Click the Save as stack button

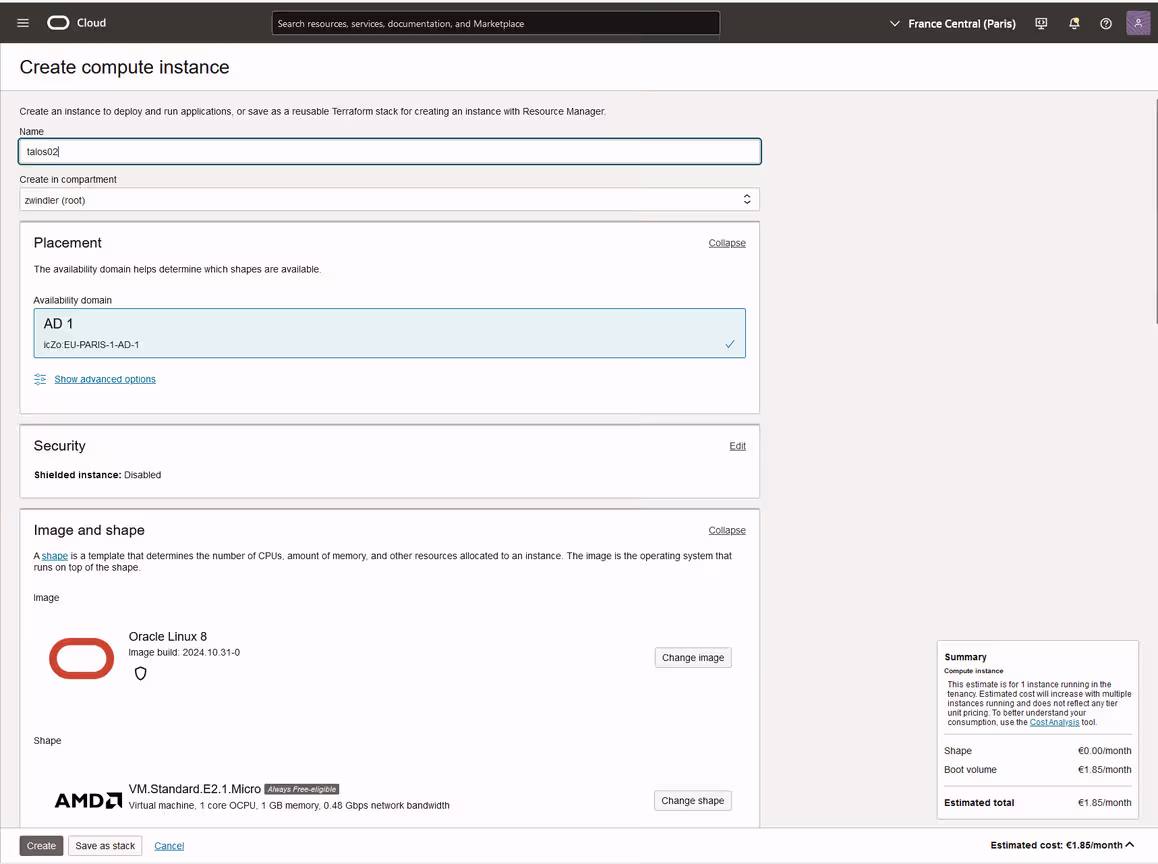(105, 846)
